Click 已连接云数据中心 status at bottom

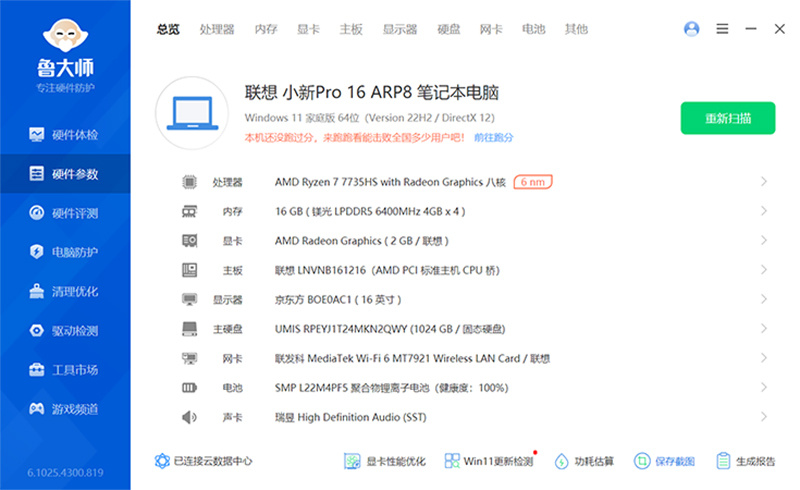click(x=204, y=461)
